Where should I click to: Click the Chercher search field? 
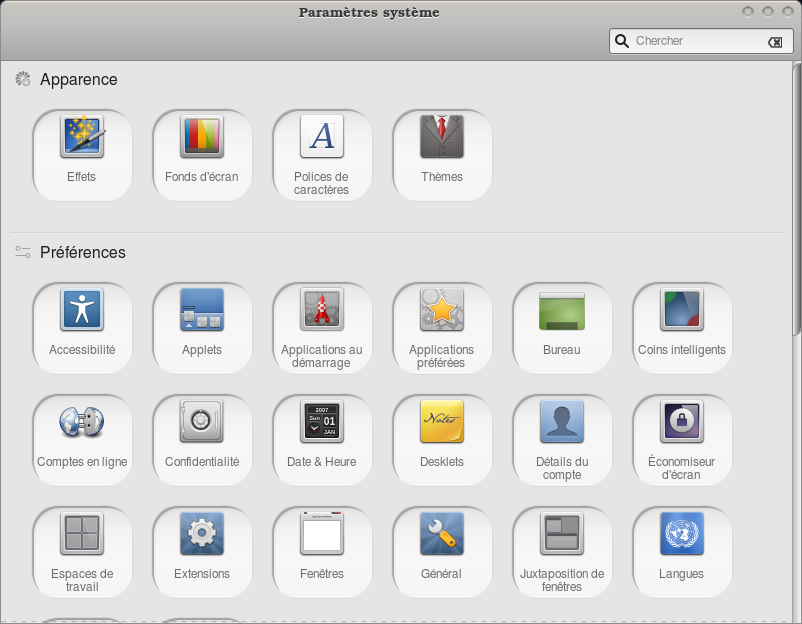701,41
